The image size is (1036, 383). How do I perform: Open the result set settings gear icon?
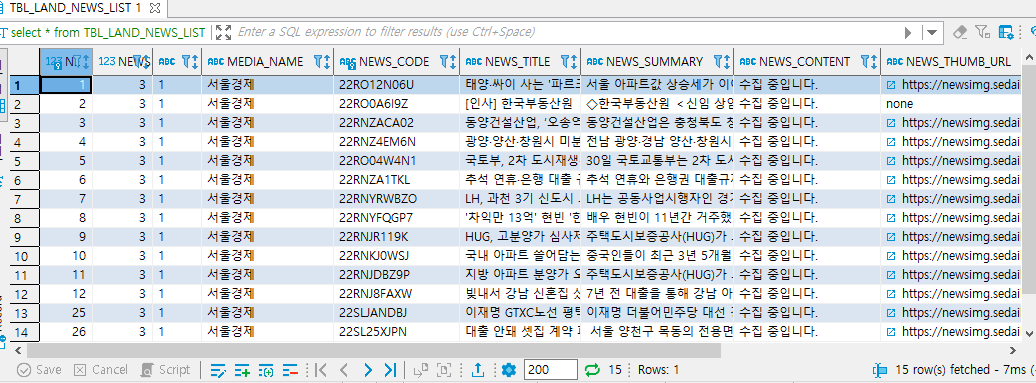[509, 370]
